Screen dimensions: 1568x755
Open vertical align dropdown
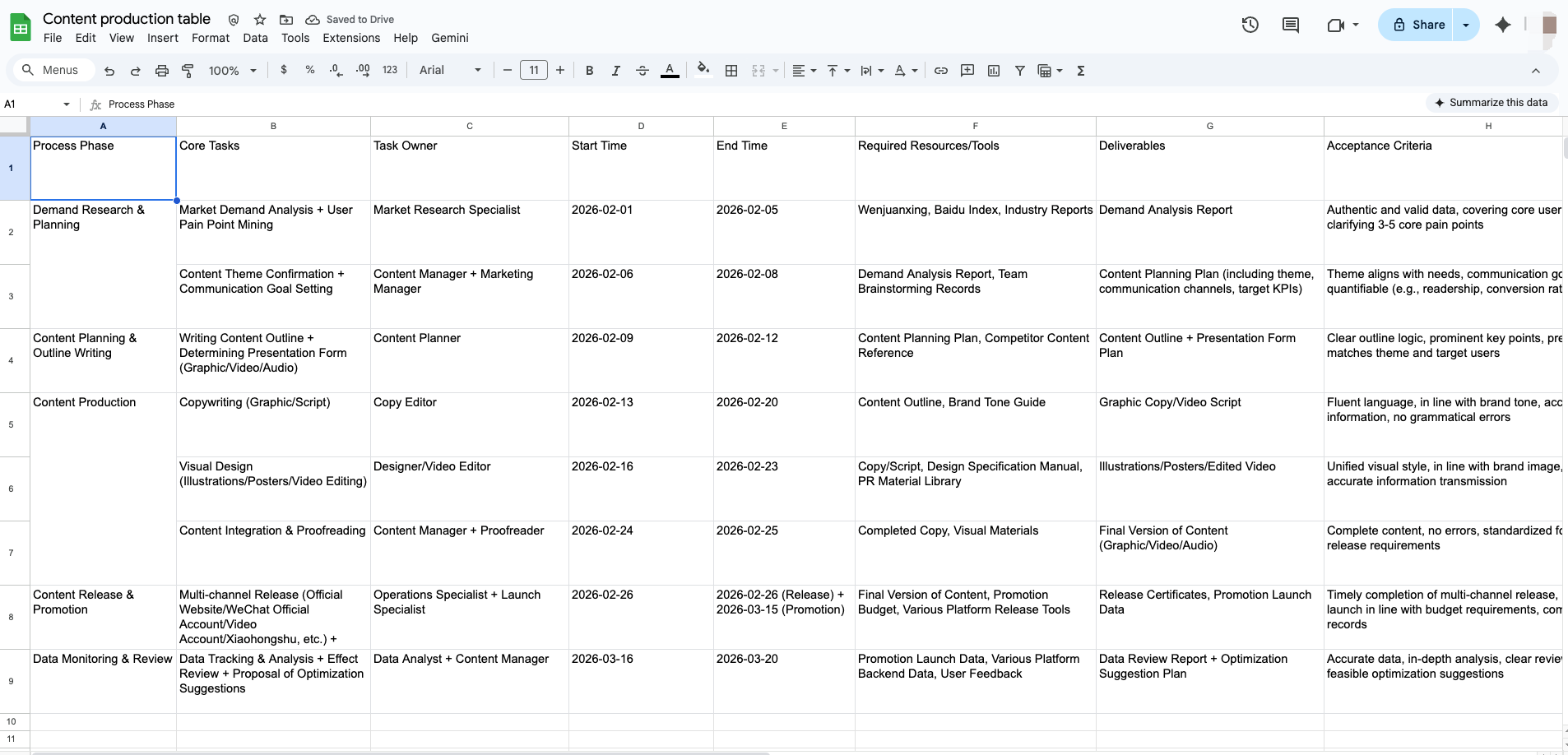point(838,71)
